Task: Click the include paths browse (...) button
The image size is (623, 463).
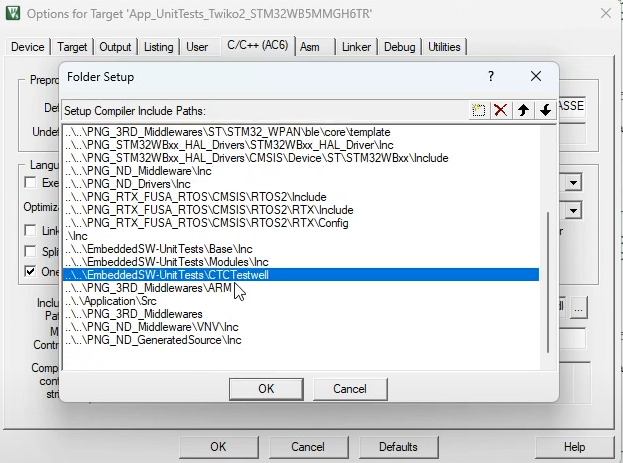Action: tap(578, 308)
